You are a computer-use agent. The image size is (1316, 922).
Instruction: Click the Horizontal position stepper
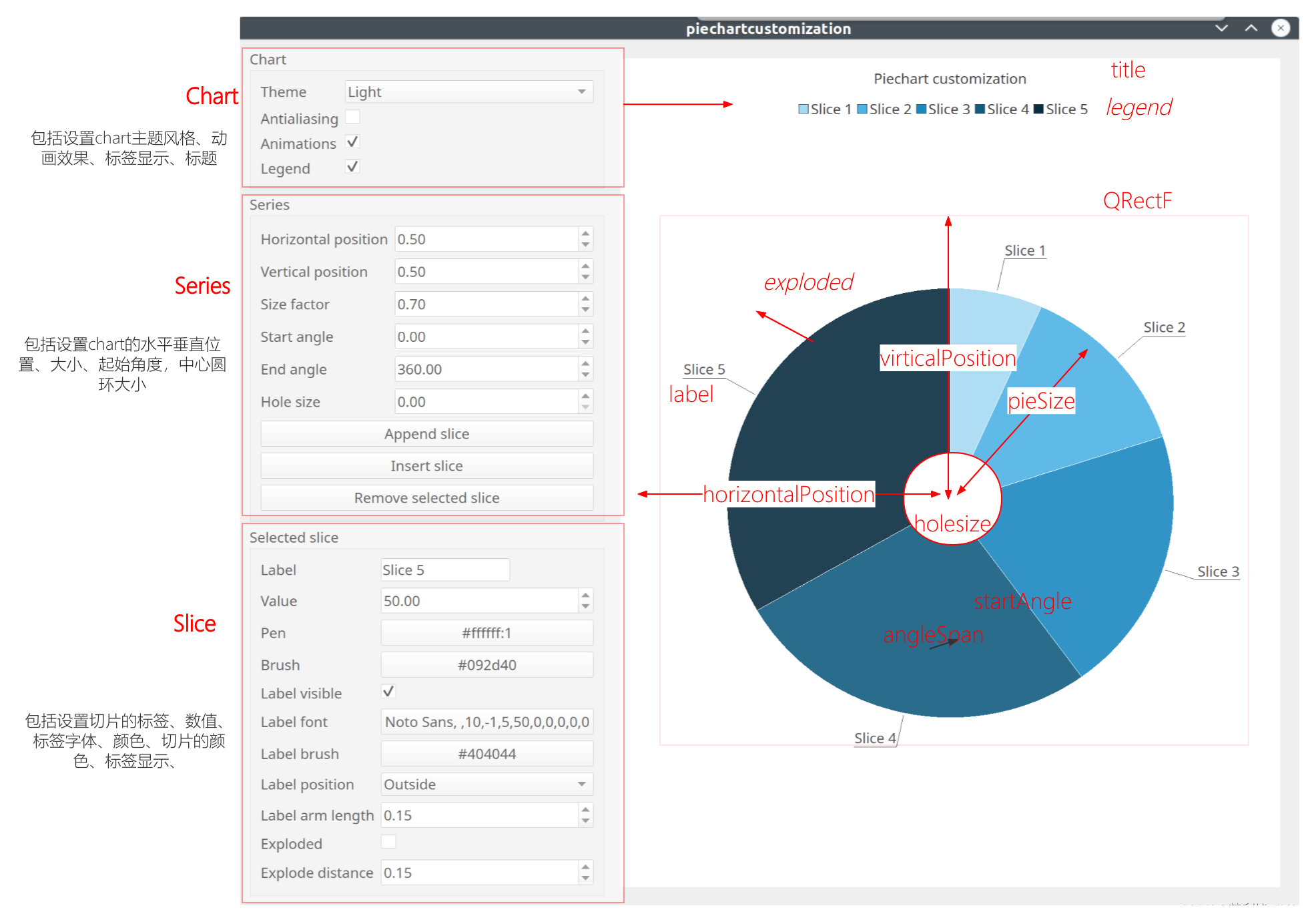pyautogui.click(x=587, y=240)
